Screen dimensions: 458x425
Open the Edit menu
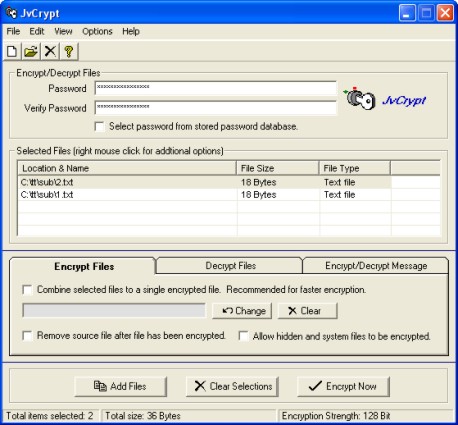coord(37,31)
